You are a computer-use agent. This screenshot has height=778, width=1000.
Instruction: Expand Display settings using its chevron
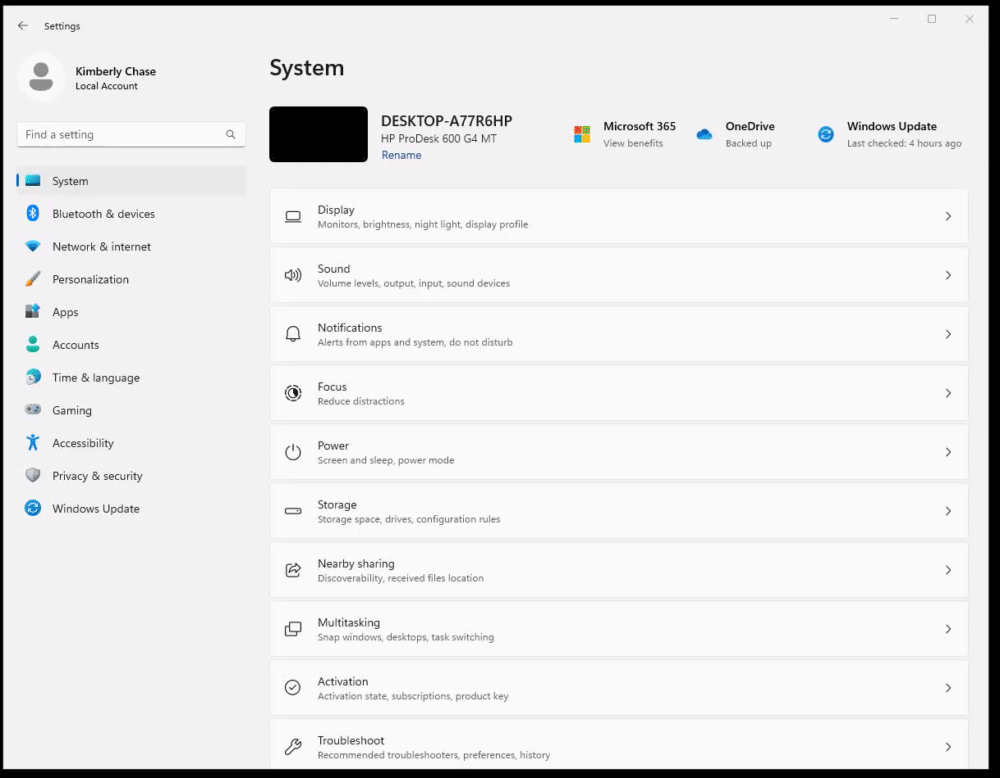coord(948,216)
